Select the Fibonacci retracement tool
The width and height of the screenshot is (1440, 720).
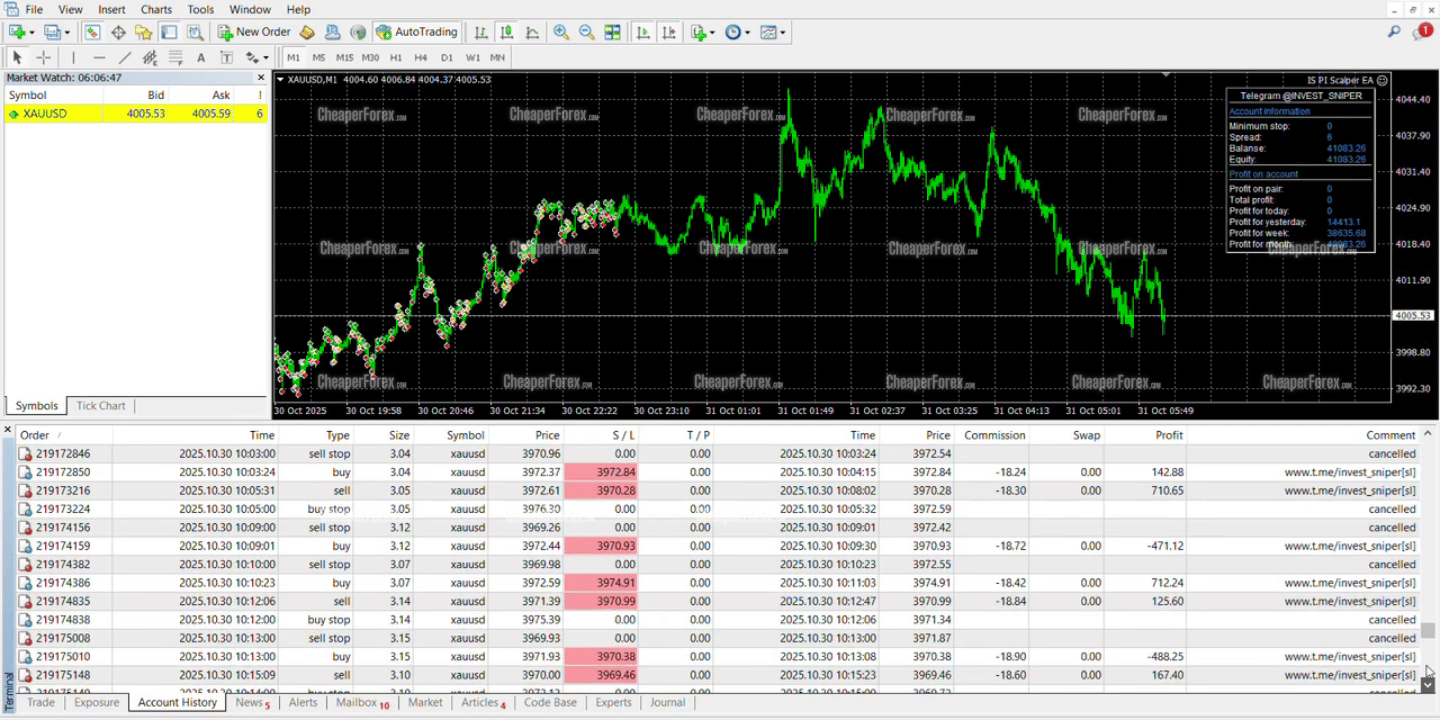pos(174,57)
